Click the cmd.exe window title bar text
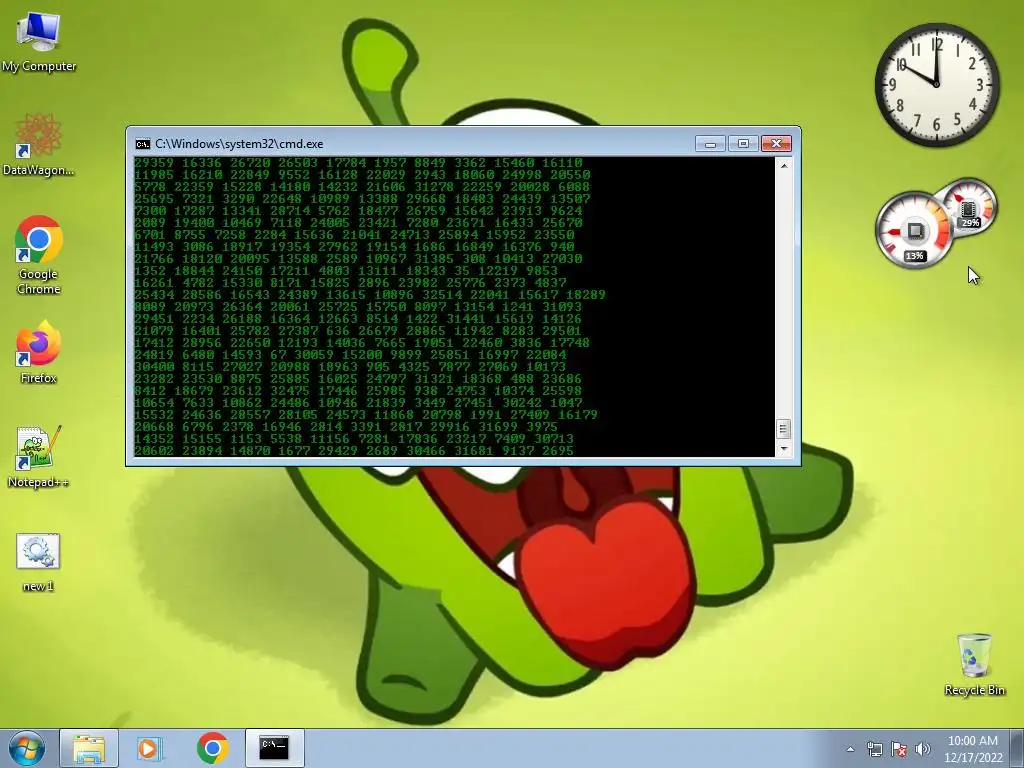Image resolution: width=1024 pixels, height=768 pixels. click(x=239, y=144)
